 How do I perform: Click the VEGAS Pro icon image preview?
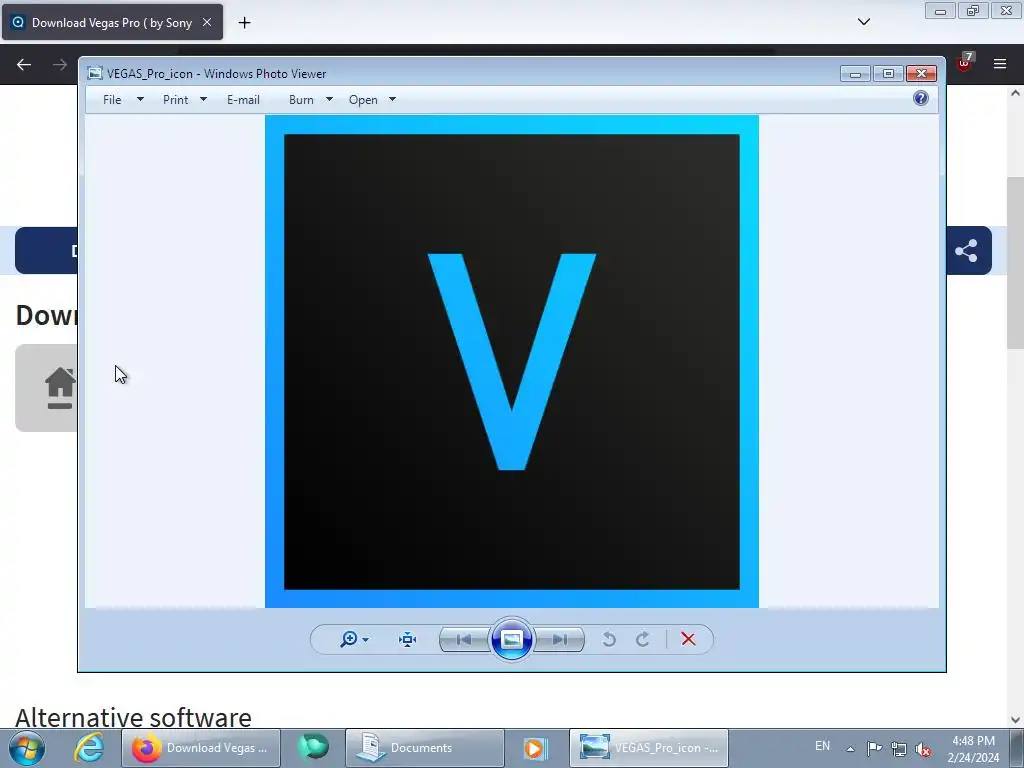coord(512,362)
